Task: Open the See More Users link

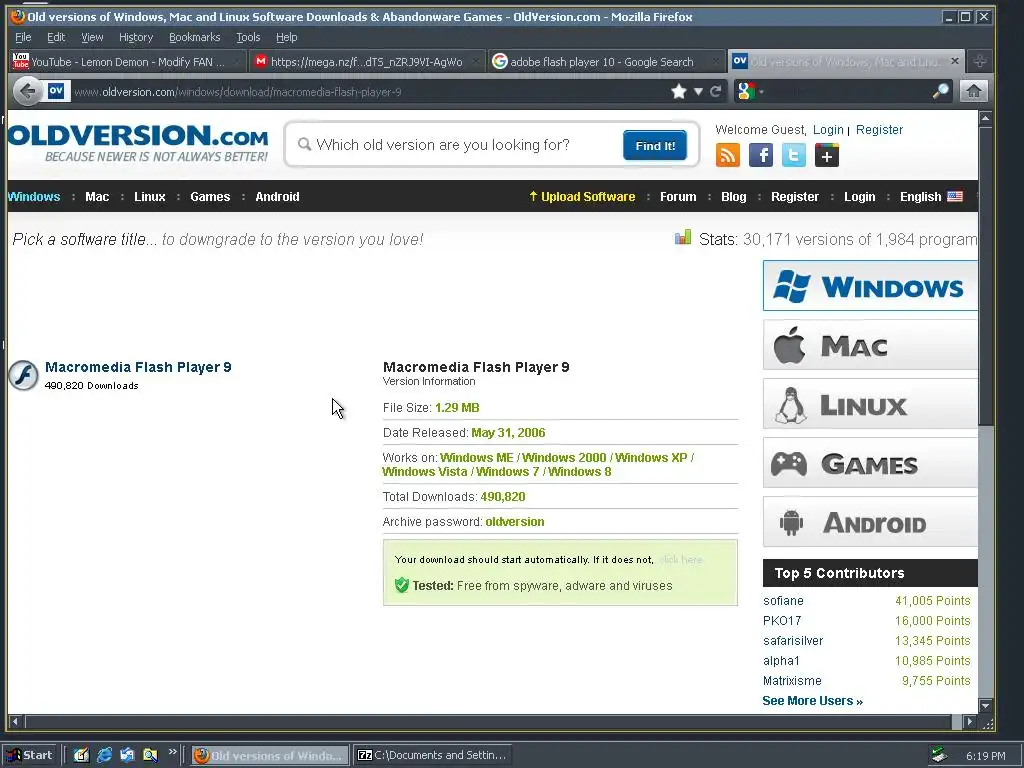Action: pyautogui.click(x=812, y=701)
